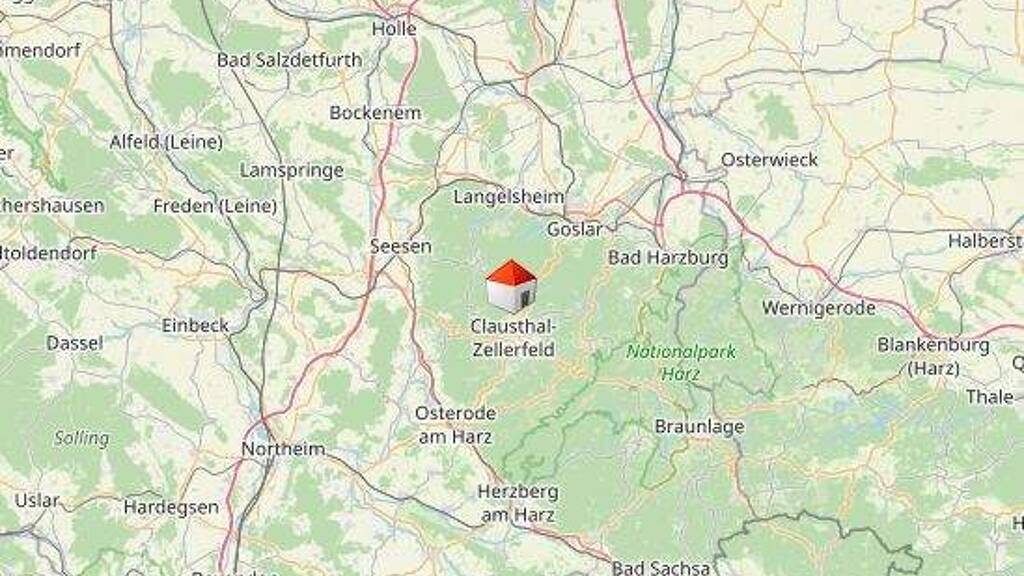Select the Hardegsen town label

tap(171, 507)
